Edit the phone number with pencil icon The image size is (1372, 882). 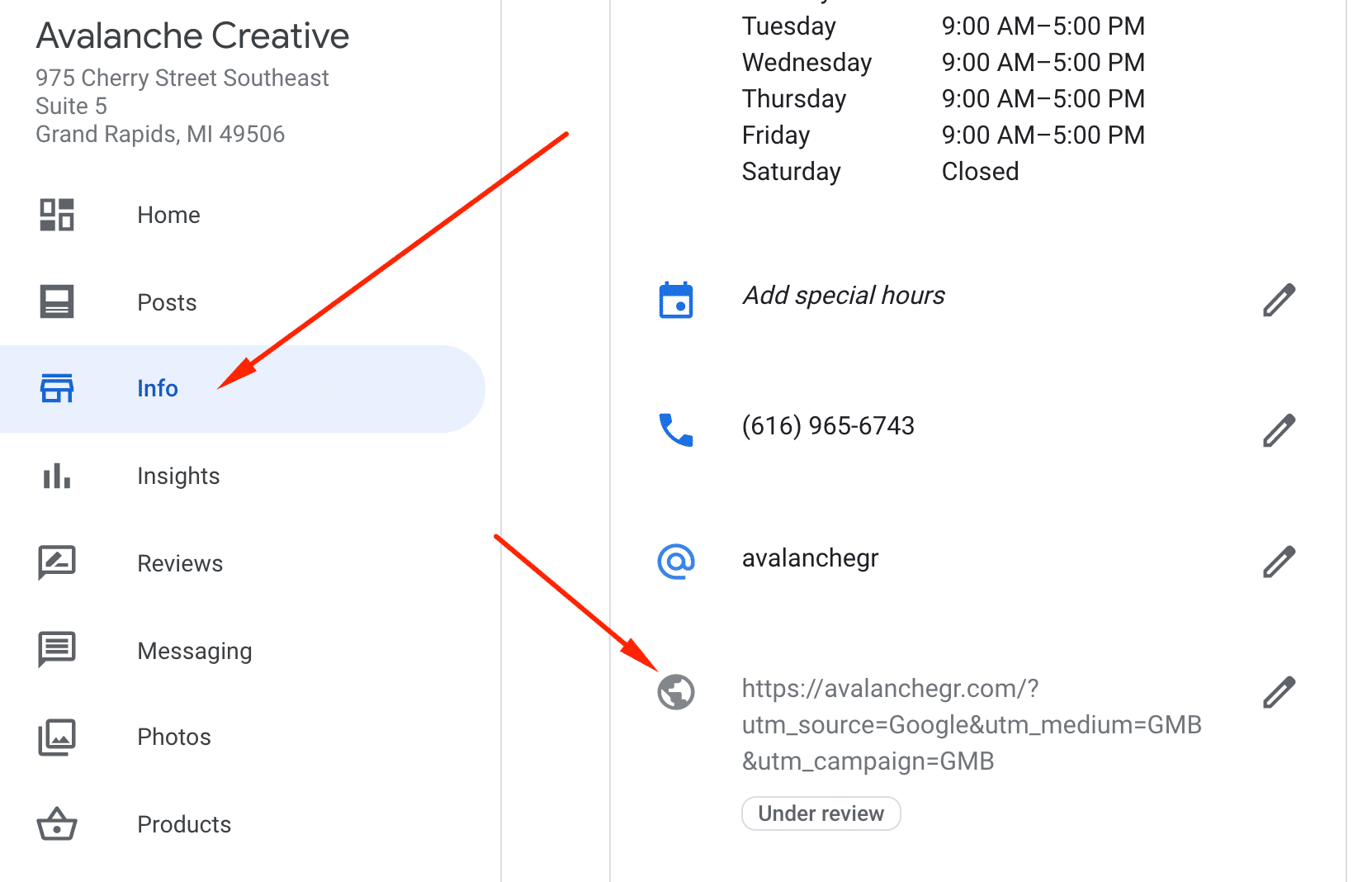(x=1279, y=430)
